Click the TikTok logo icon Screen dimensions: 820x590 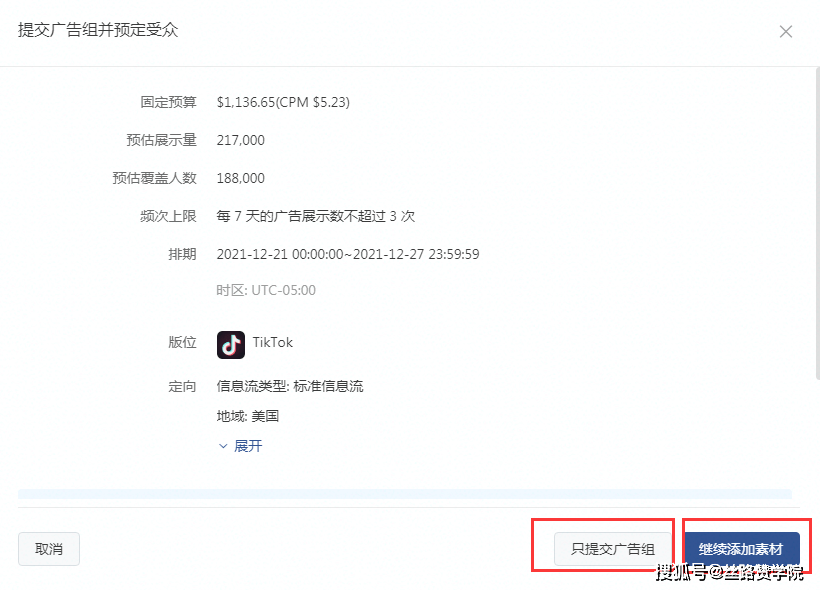click(x=231, y=344)
